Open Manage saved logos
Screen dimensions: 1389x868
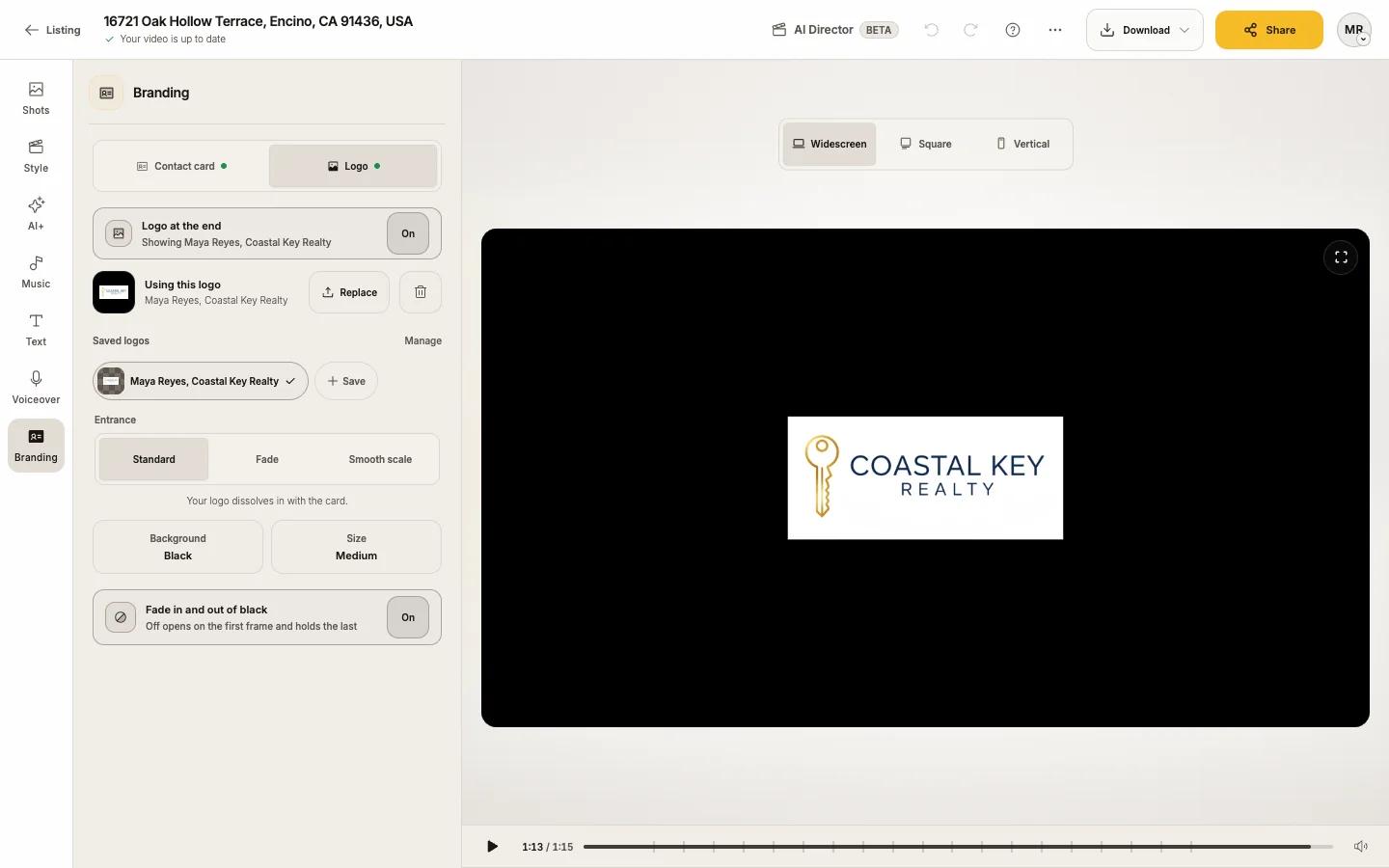422,340
